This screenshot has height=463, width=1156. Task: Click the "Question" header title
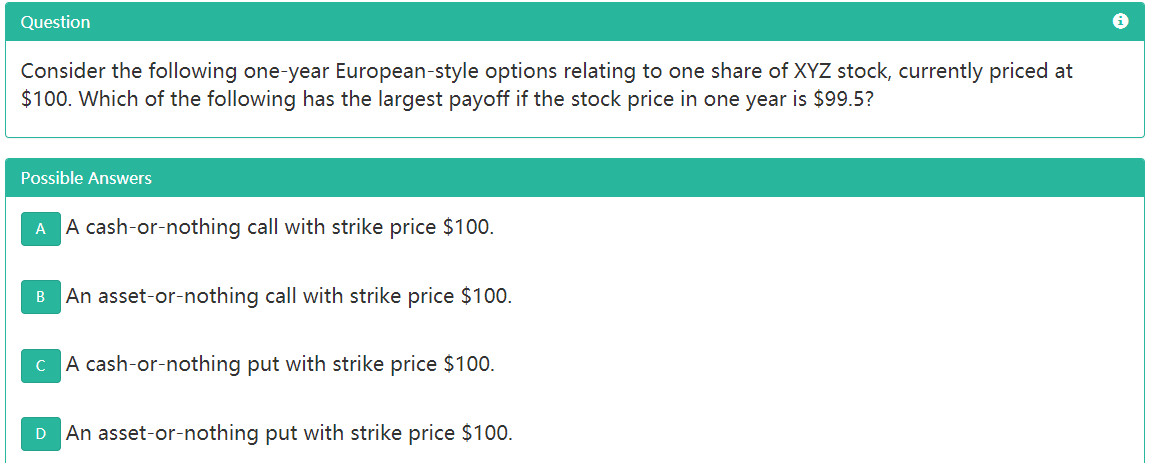click(x=55, y=22)
